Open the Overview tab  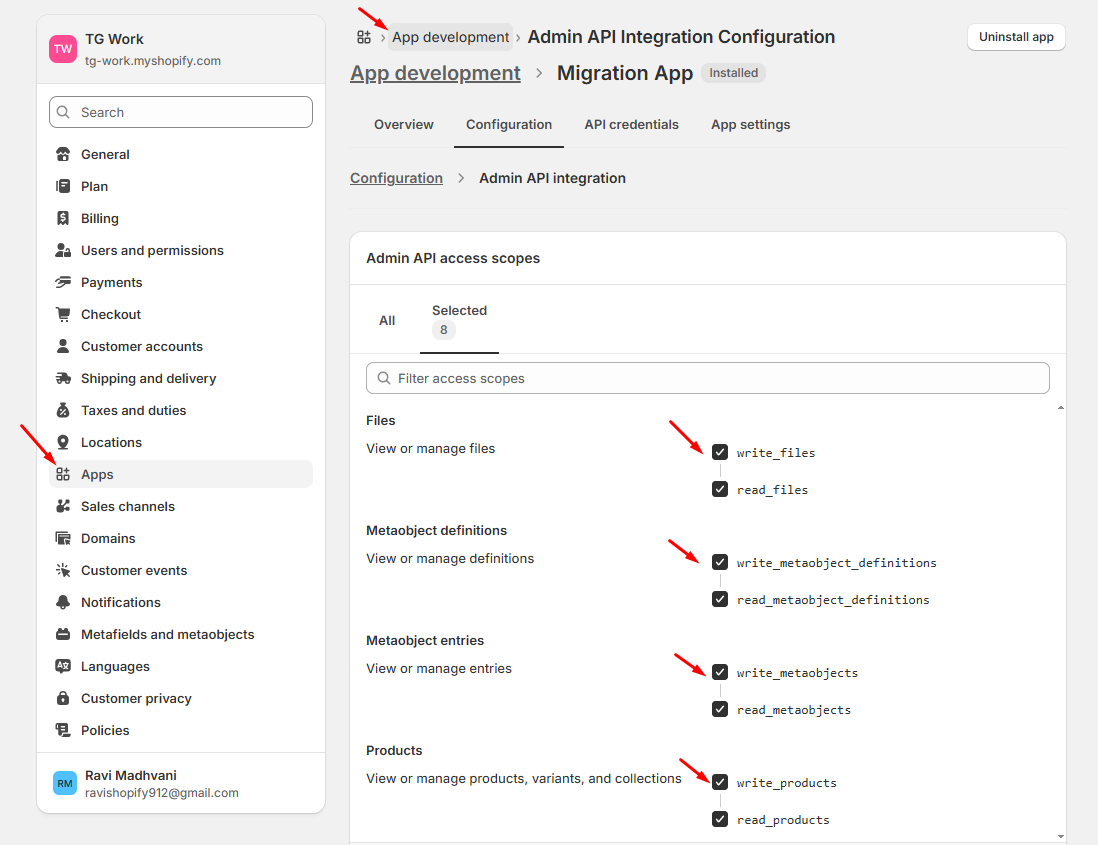pyautogui.click(x=403, y=125)
